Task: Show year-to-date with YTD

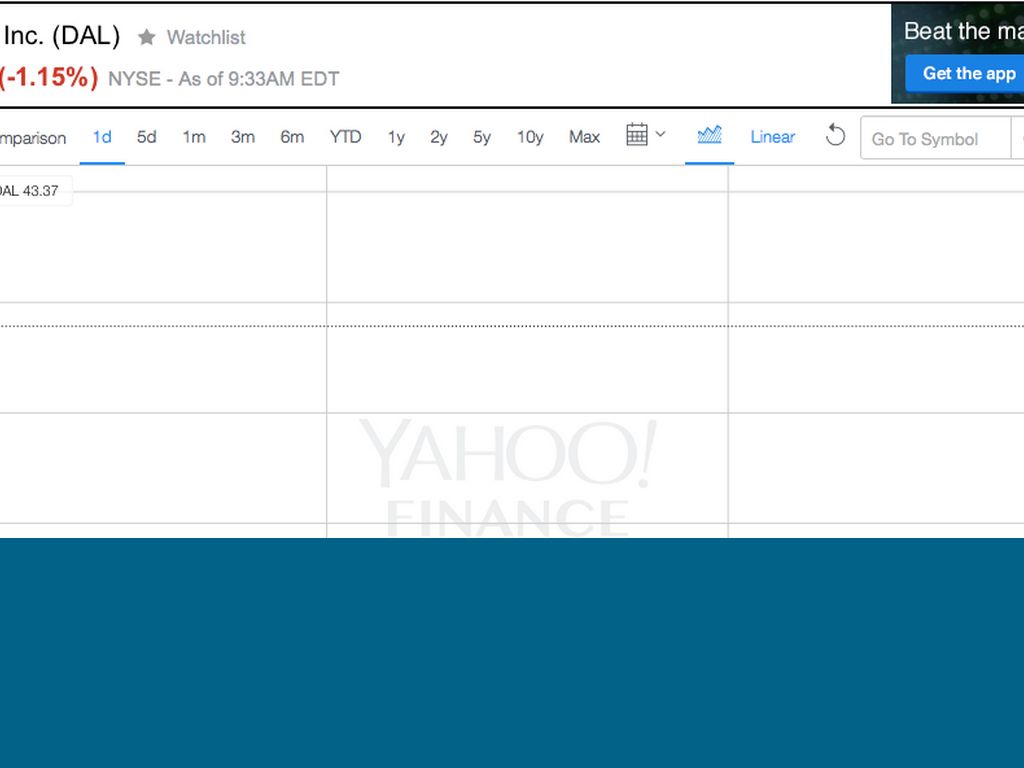Action: click(x=345, y=137)
